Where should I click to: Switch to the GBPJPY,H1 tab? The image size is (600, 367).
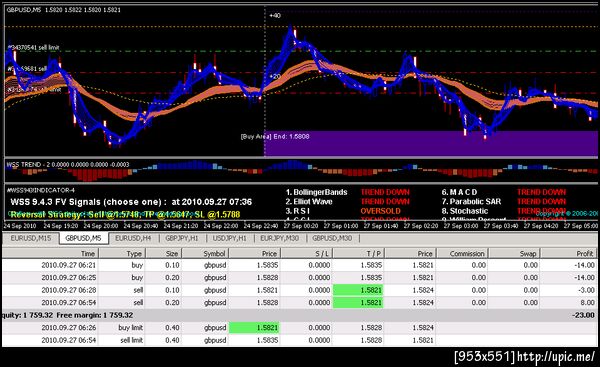point(182,238)
